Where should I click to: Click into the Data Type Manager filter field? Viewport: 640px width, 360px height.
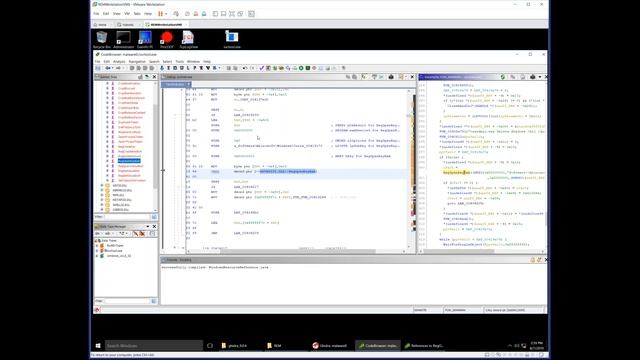(x=127, y=301)
